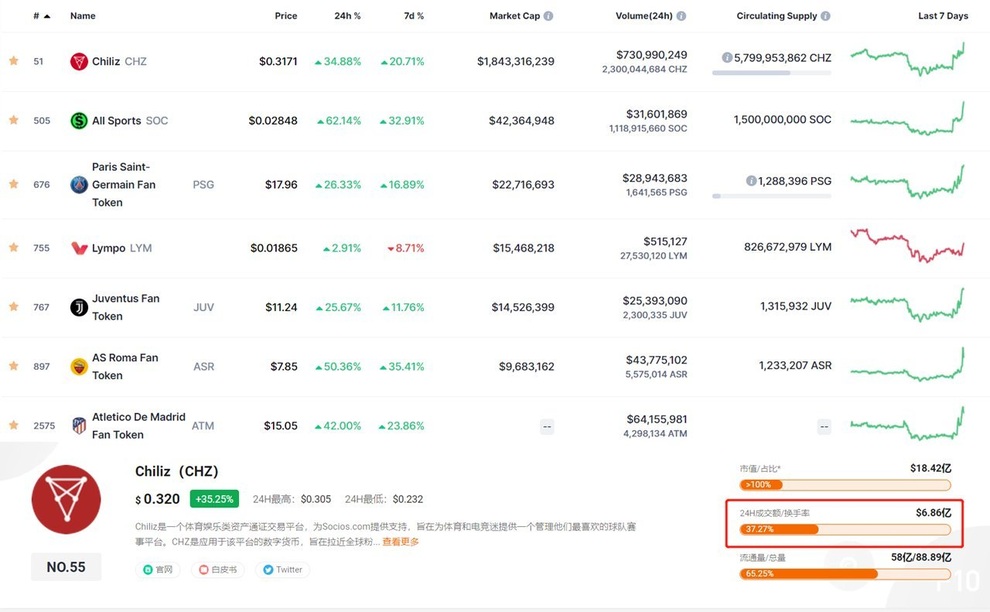Click the NO.55 rank badge

(66, 567)
